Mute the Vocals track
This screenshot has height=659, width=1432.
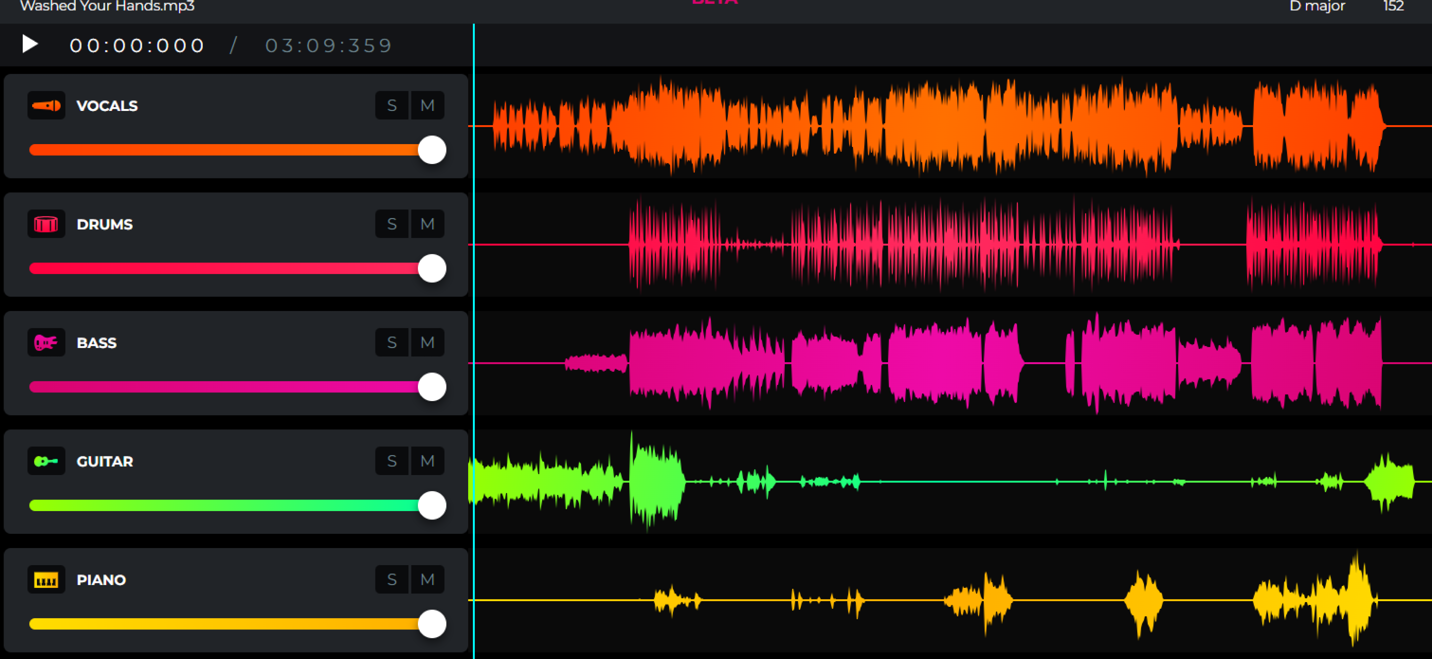tap(427, 106)
